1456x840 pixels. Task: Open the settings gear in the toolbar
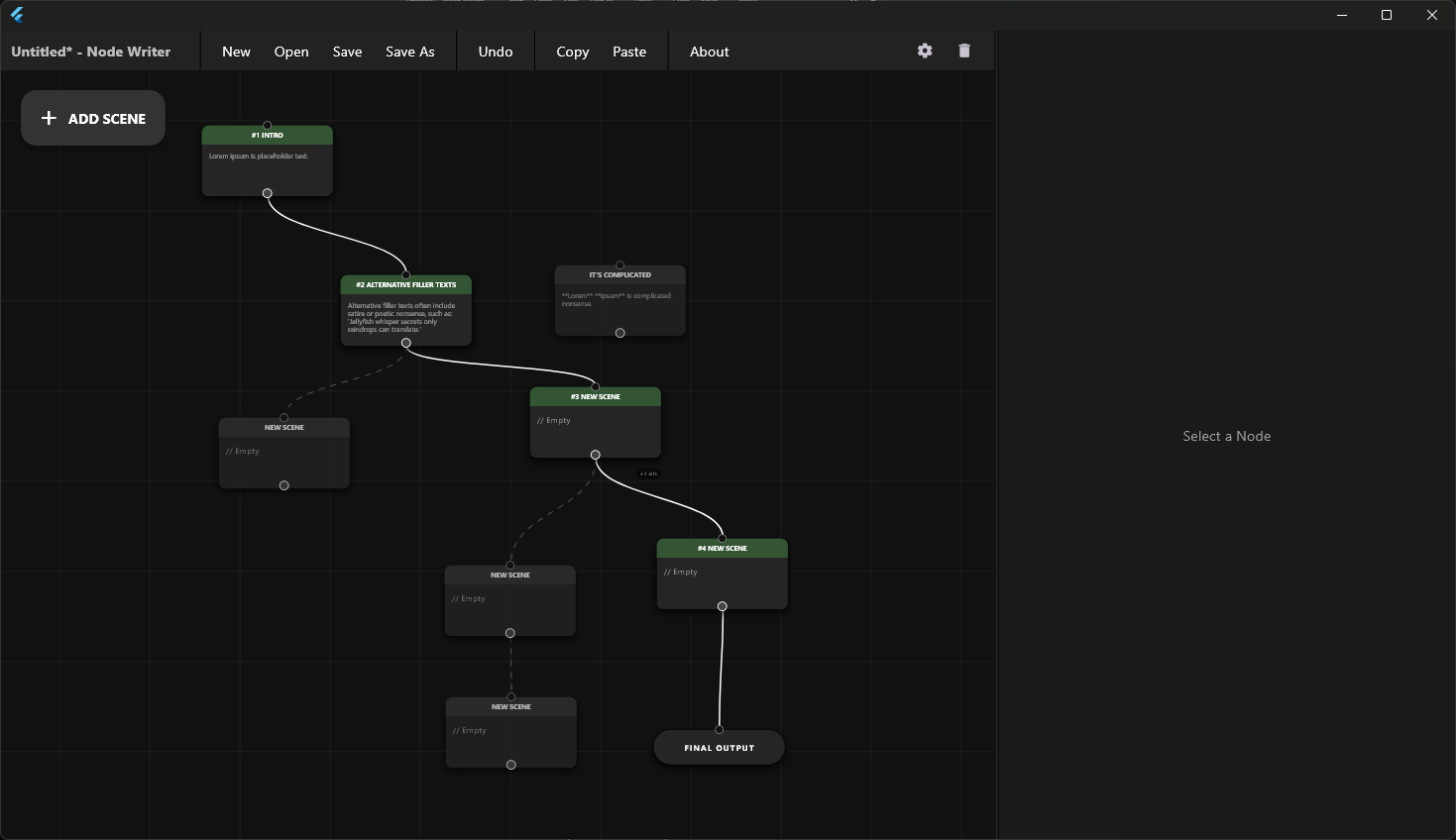click(925, 51)
